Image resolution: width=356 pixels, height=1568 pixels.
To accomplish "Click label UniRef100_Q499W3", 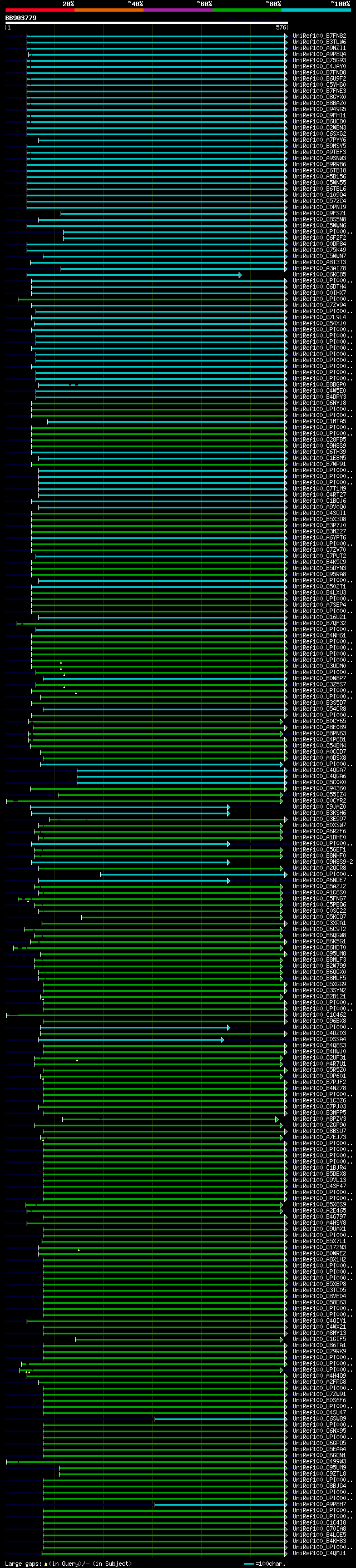I will [319, 1461].
